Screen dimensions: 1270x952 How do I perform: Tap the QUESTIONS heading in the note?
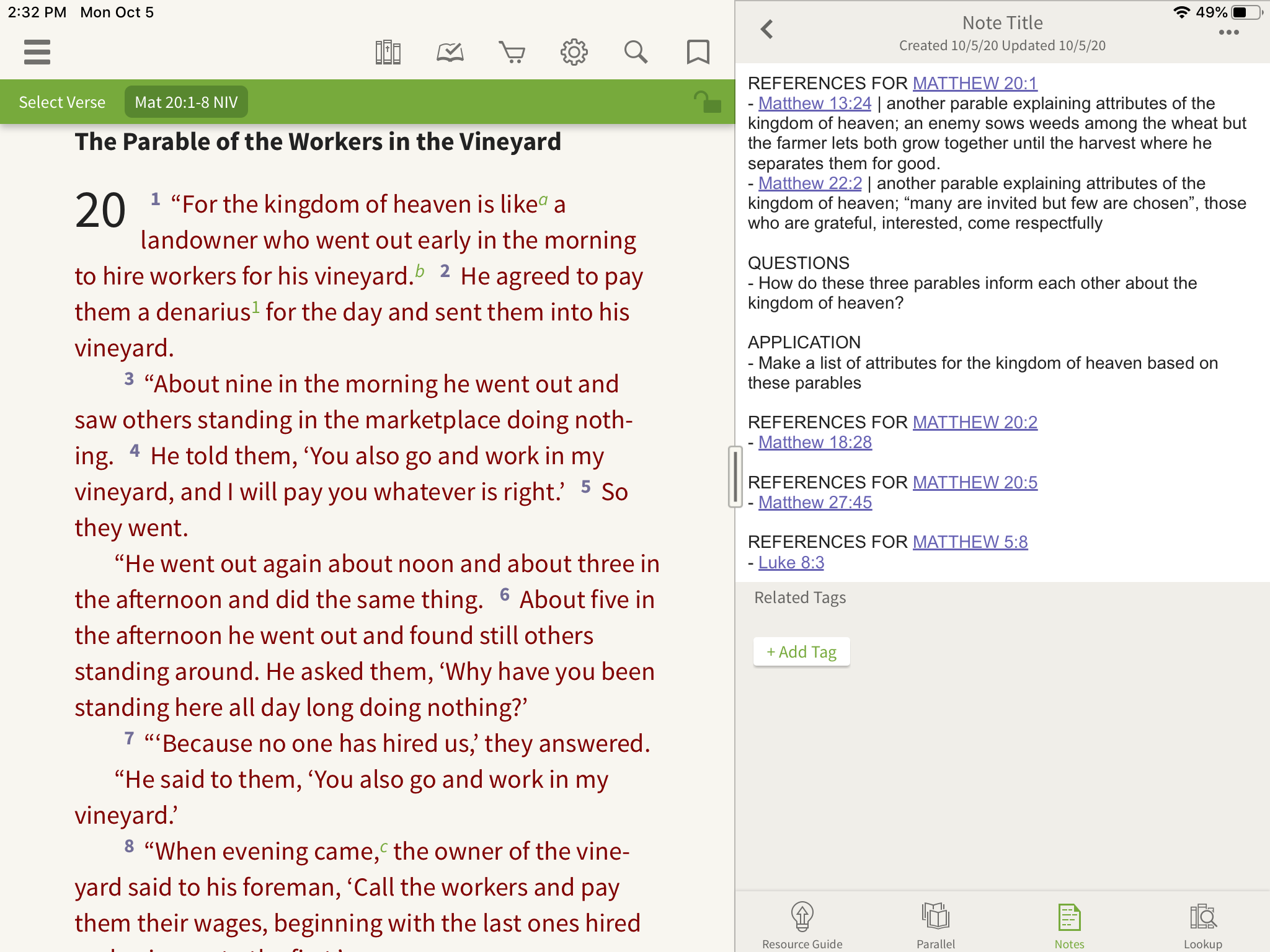[798, 263]
